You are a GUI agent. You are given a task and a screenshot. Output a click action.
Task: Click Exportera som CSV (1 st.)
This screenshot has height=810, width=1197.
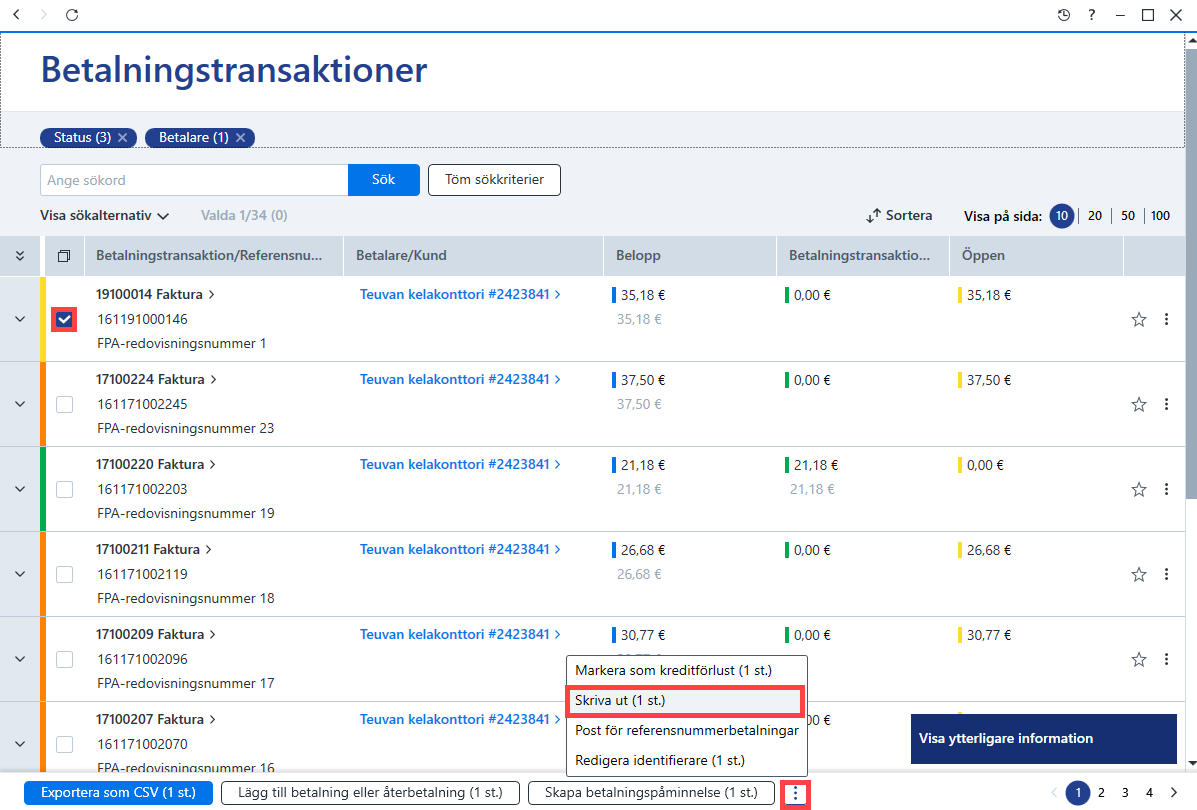click(x=118, y=793)
